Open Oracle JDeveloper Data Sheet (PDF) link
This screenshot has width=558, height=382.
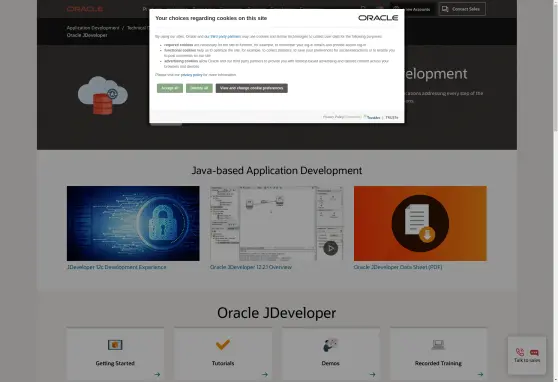point(398,267)
